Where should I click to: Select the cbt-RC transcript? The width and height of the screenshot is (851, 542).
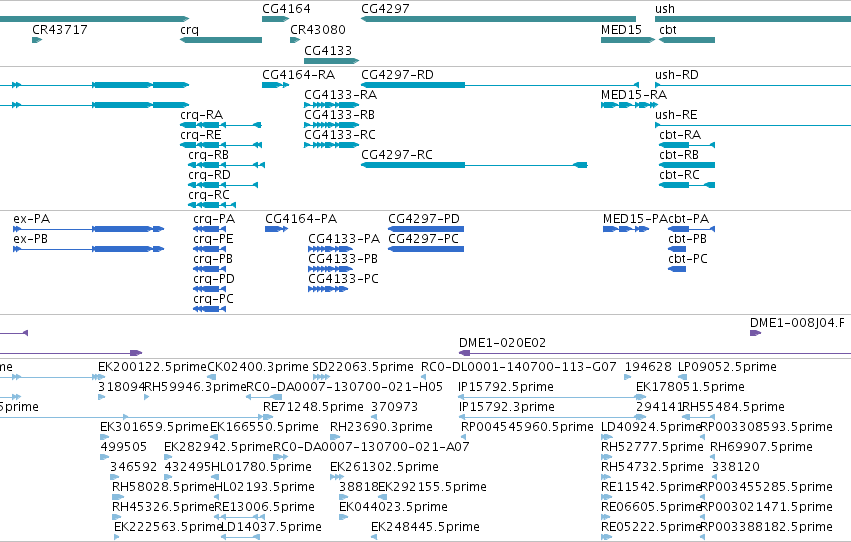click(687, 185)
